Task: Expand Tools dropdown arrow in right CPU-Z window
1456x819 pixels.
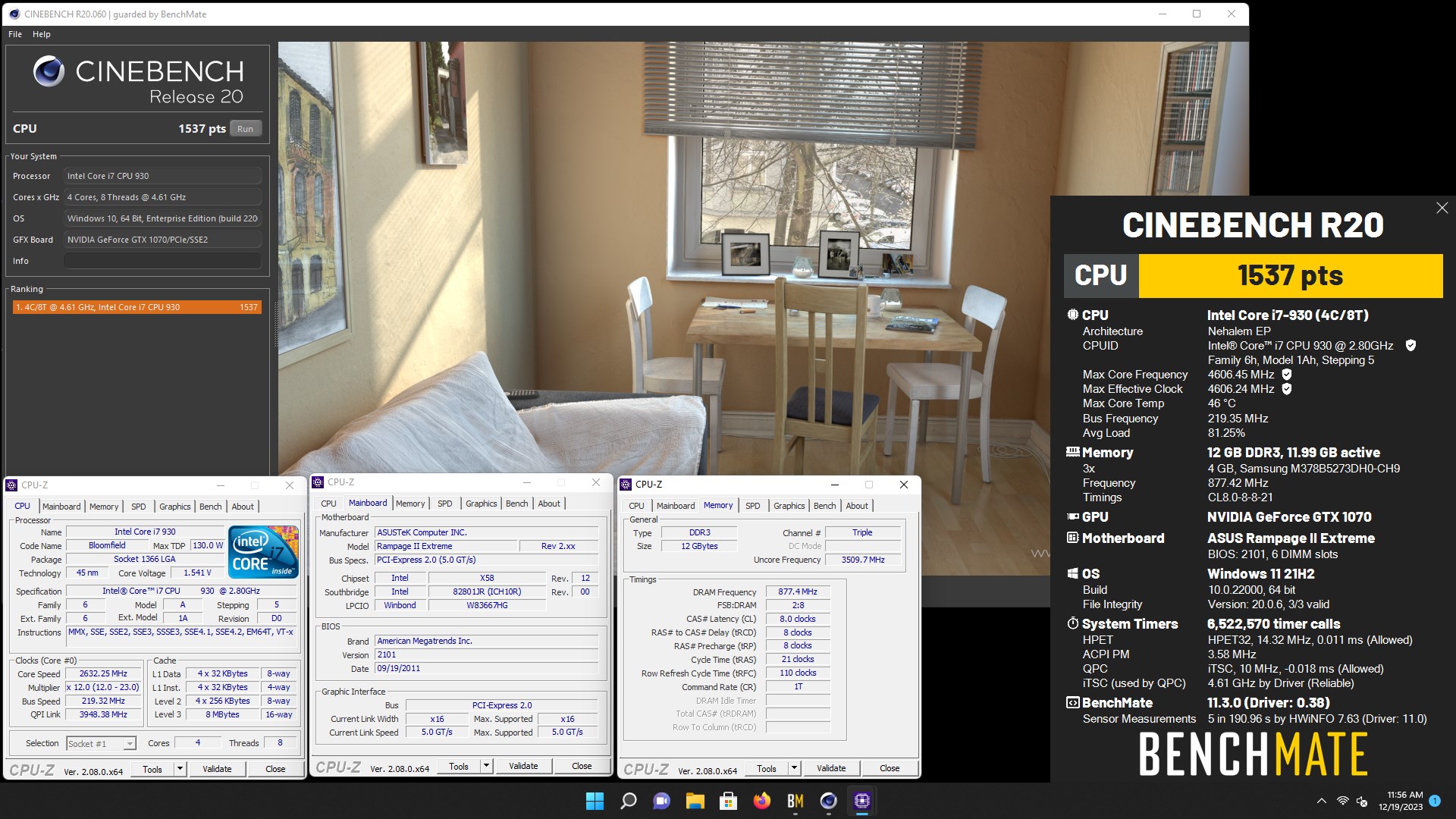Action: tap(795, 768)
